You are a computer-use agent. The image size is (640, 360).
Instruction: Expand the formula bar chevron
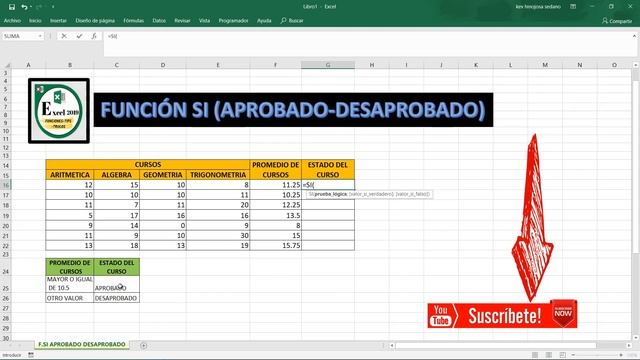click(634, 36)
